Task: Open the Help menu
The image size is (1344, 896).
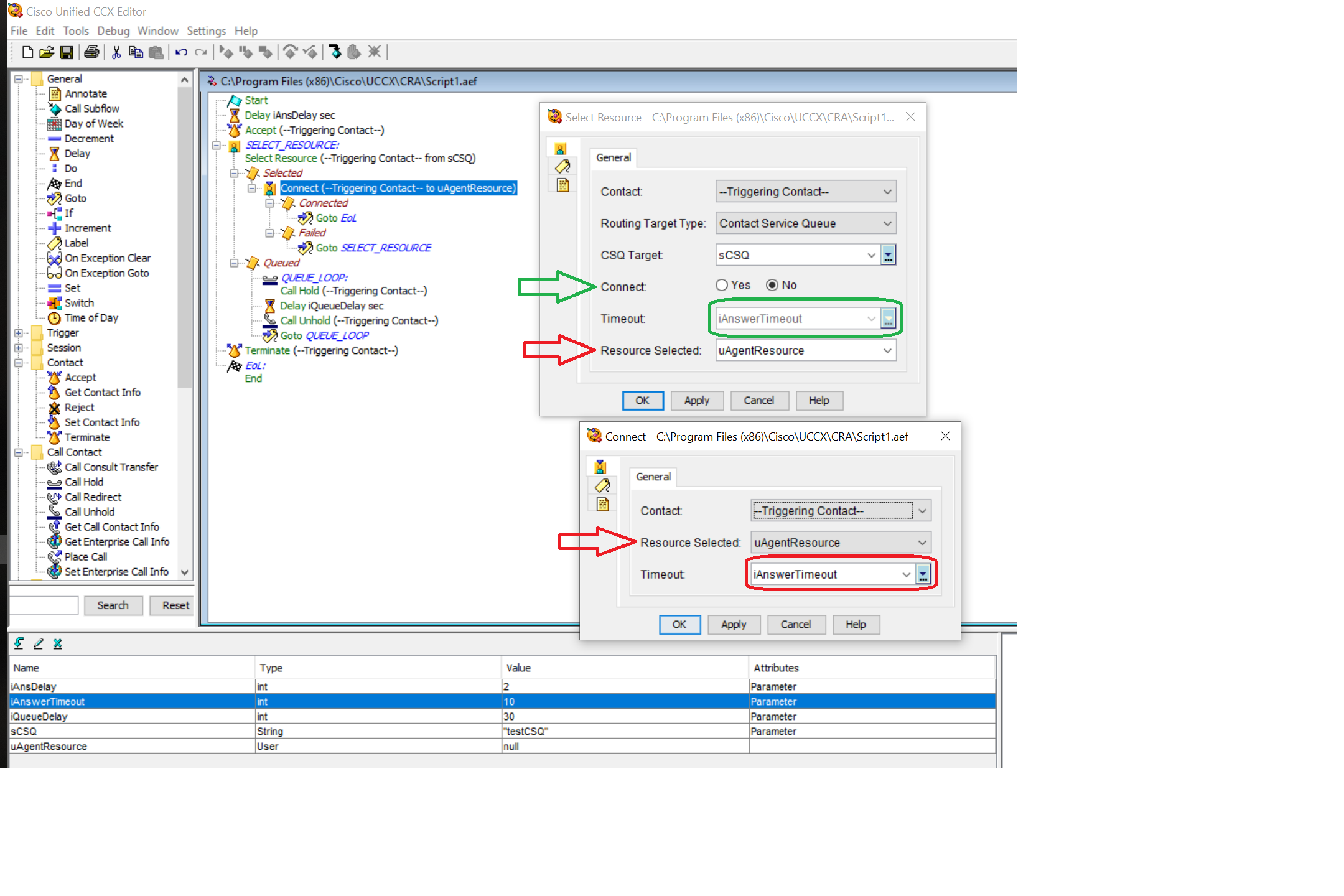Action: click(x=246, y=31)
